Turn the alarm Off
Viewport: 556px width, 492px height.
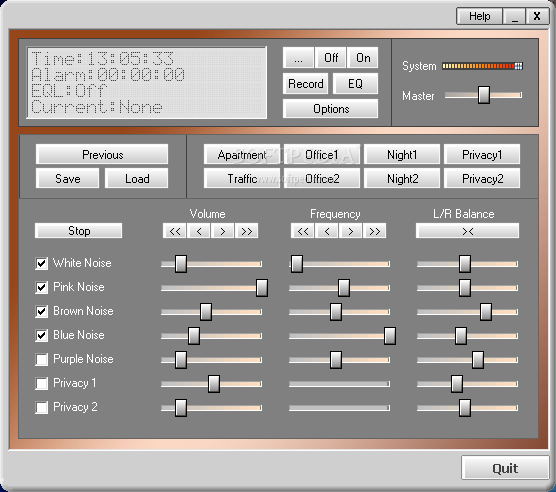click(331, 58)
